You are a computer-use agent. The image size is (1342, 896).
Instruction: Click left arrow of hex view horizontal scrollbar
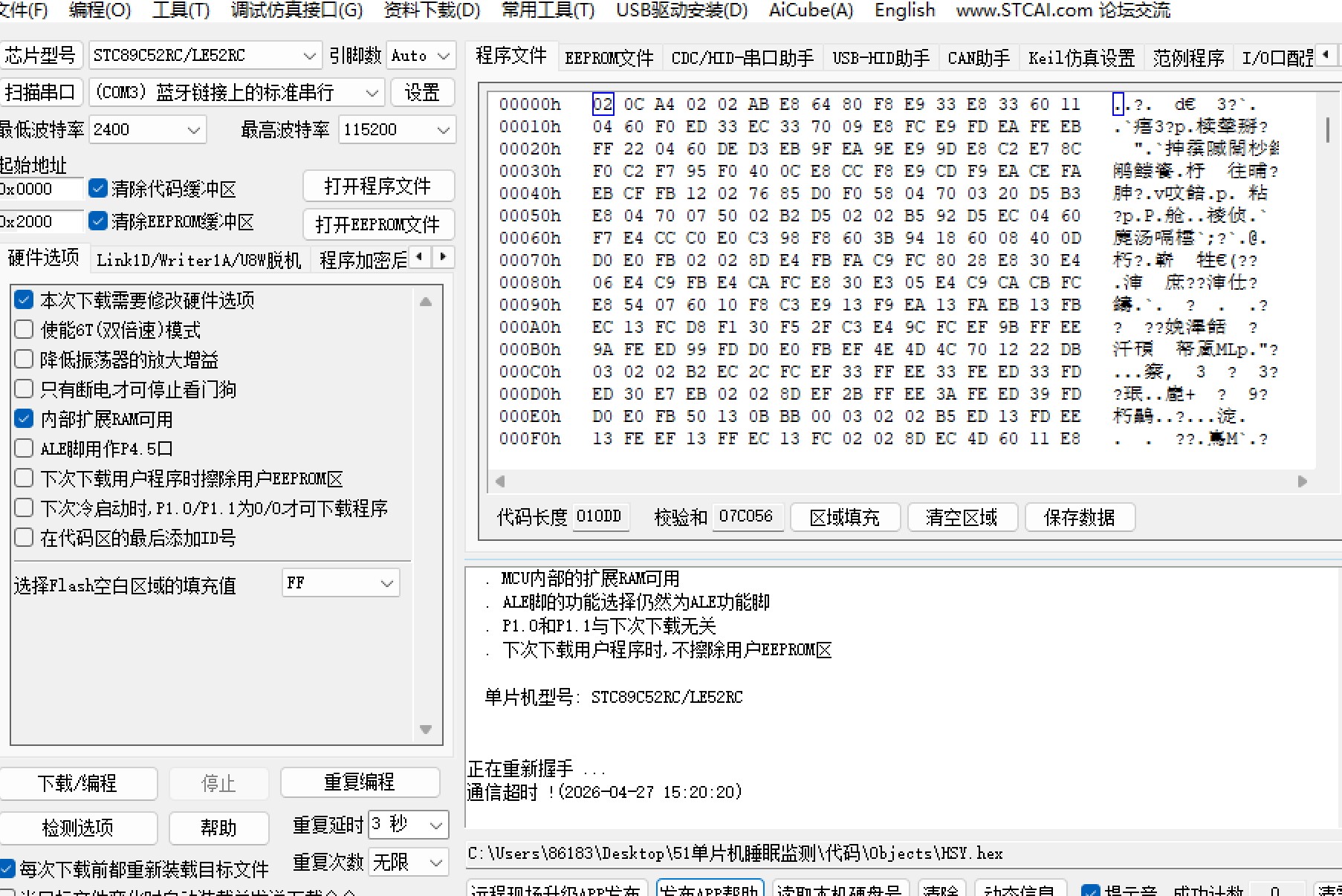pyautogui.click(x=500, y=481)
